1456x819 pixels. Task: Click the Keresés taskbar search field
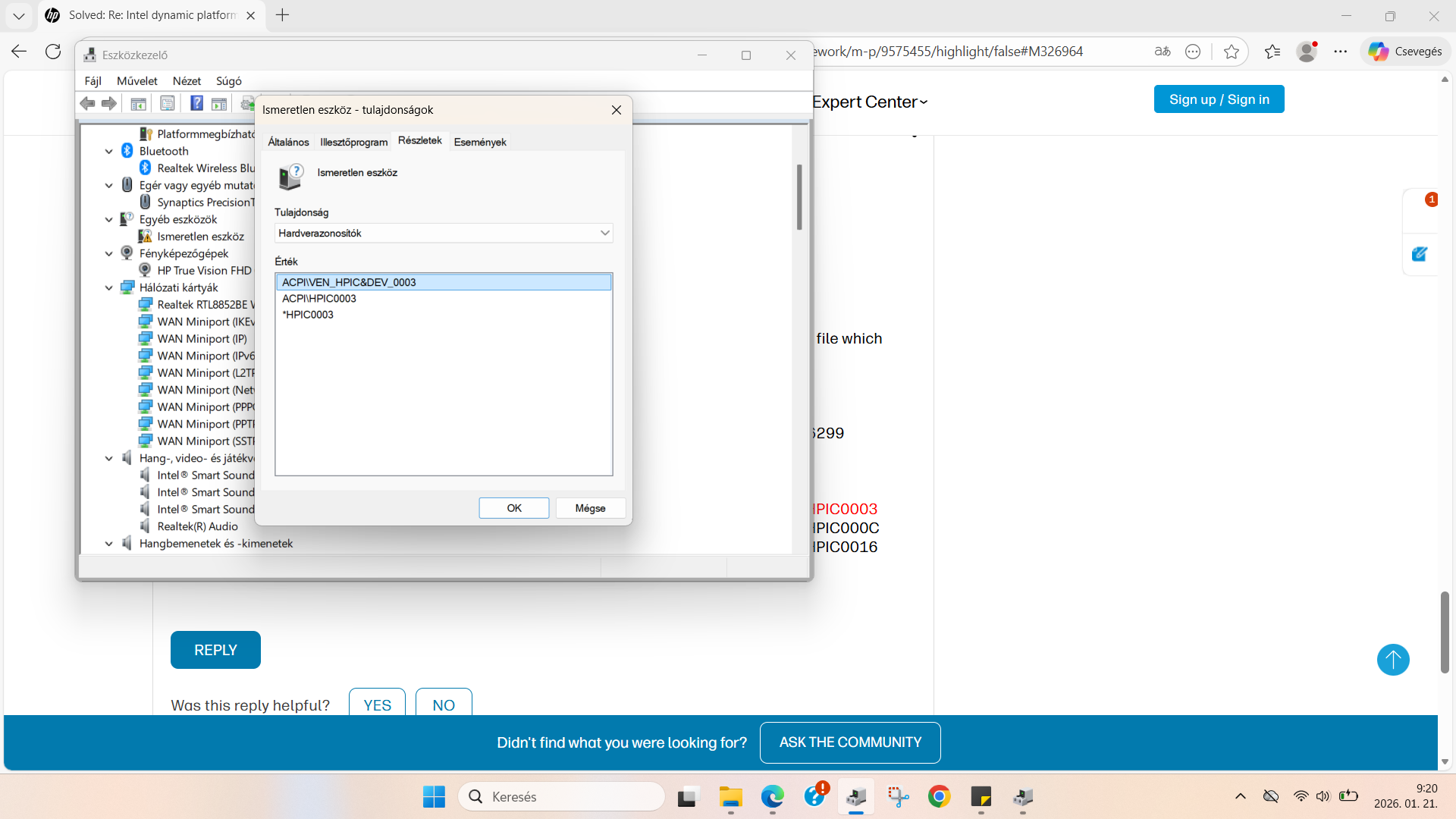tap(561, 797)
